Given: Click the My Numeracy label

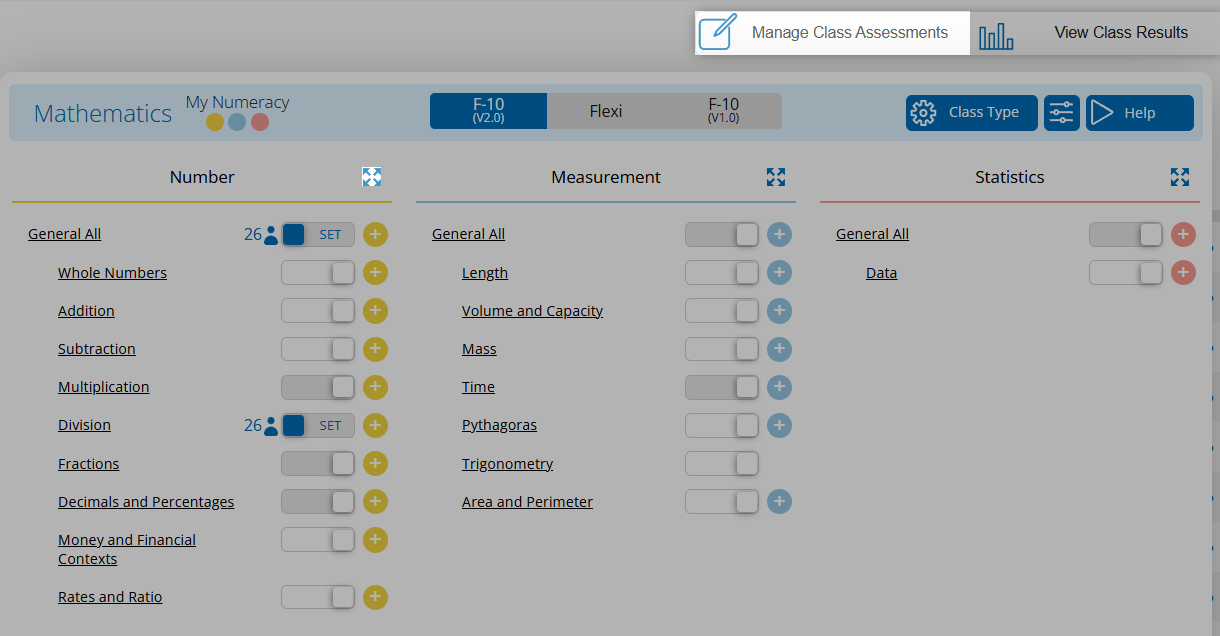Looking at the screenshot, I should pyautogui.click(x=238, y=102).
